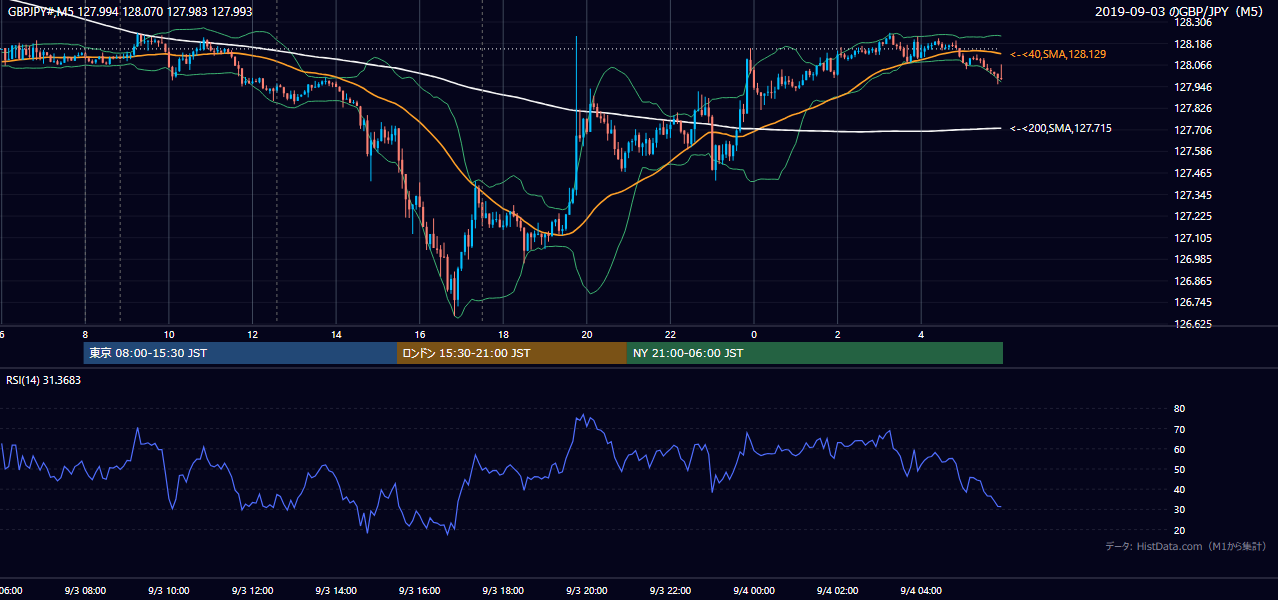The image size is (1278, 600).
Task: Click the bottom time label 9/3 16:00
Action: 419,590
